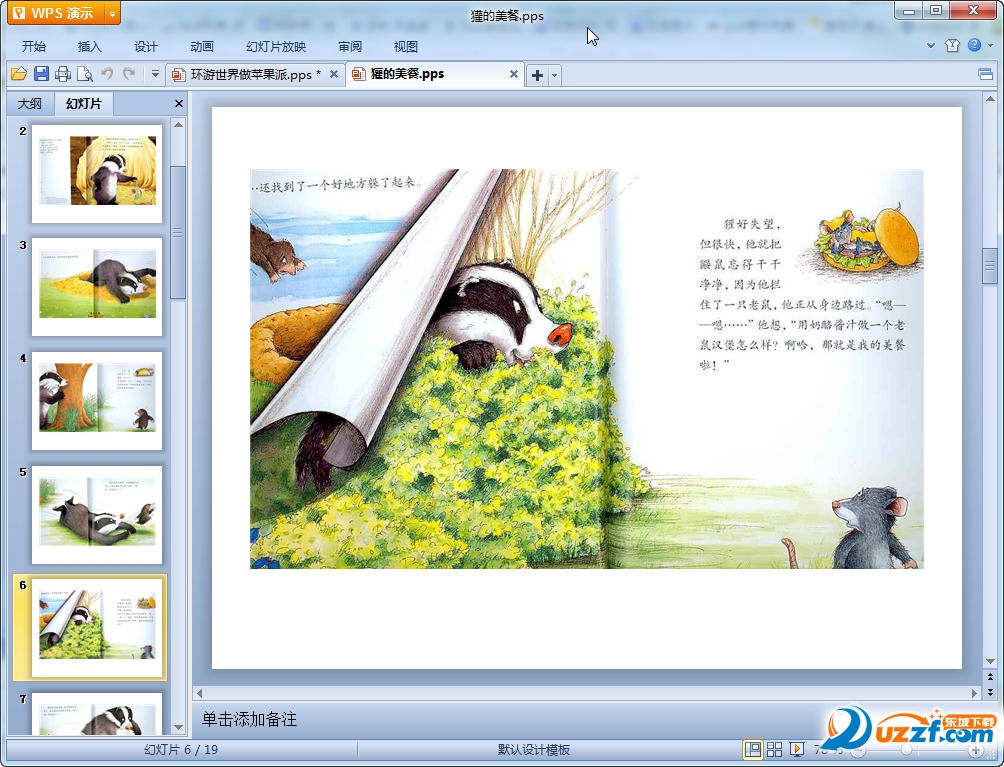
Task: Restore down the WPS window
Action: (x=935, y=11)
